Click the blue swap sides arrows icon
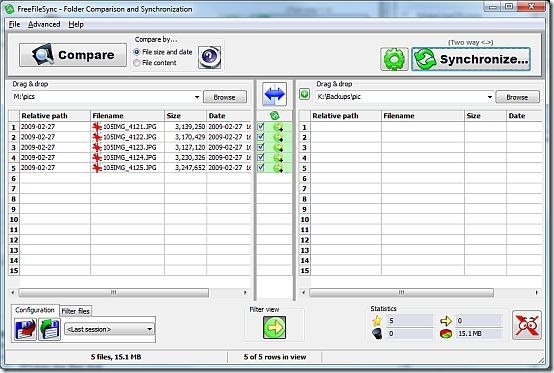Image resolution: width=554 pixels, height=373 pixels. point(274,94)
